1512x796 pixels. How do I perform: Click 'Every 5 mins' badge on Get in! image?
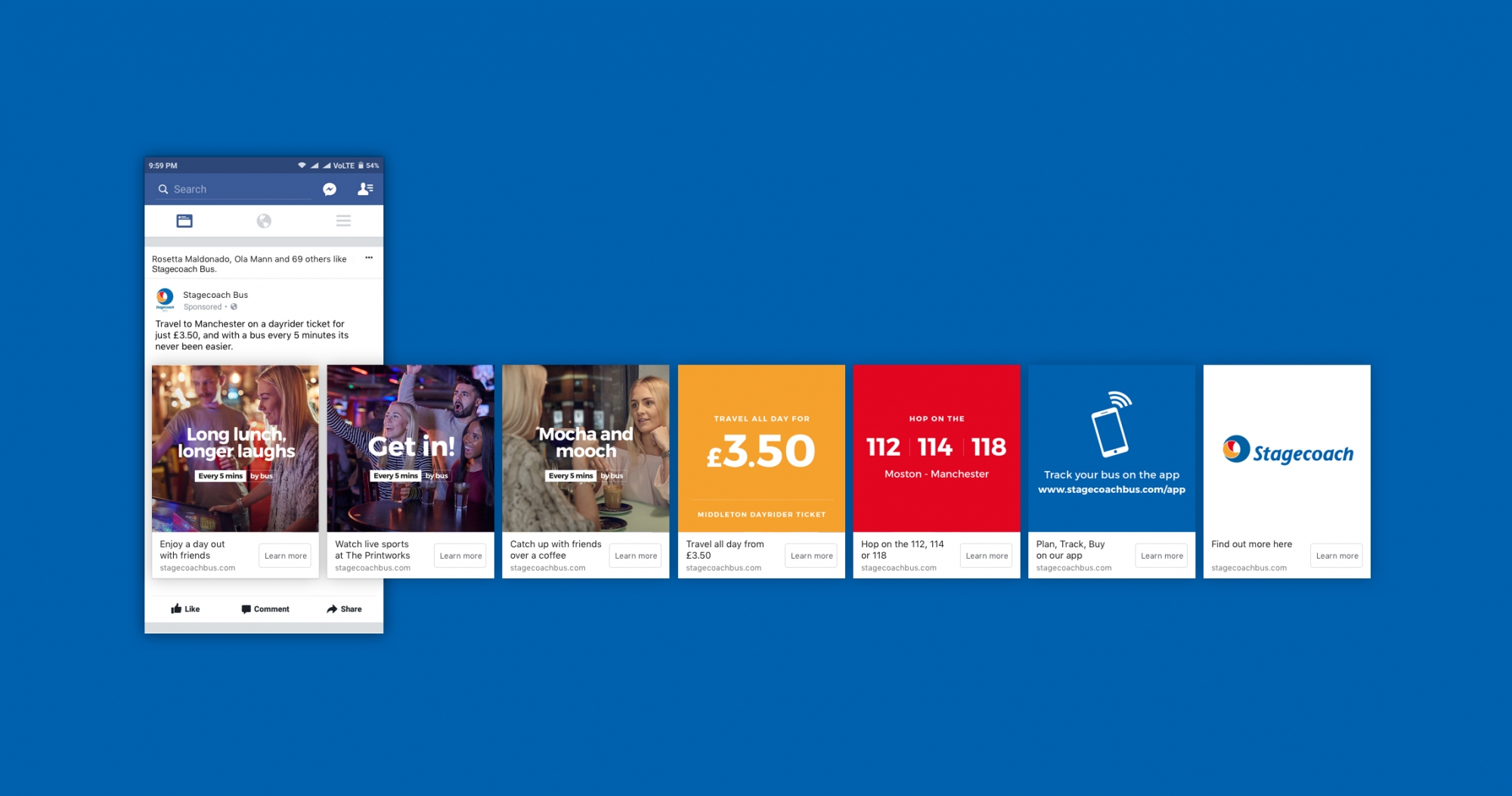[396, 475]
